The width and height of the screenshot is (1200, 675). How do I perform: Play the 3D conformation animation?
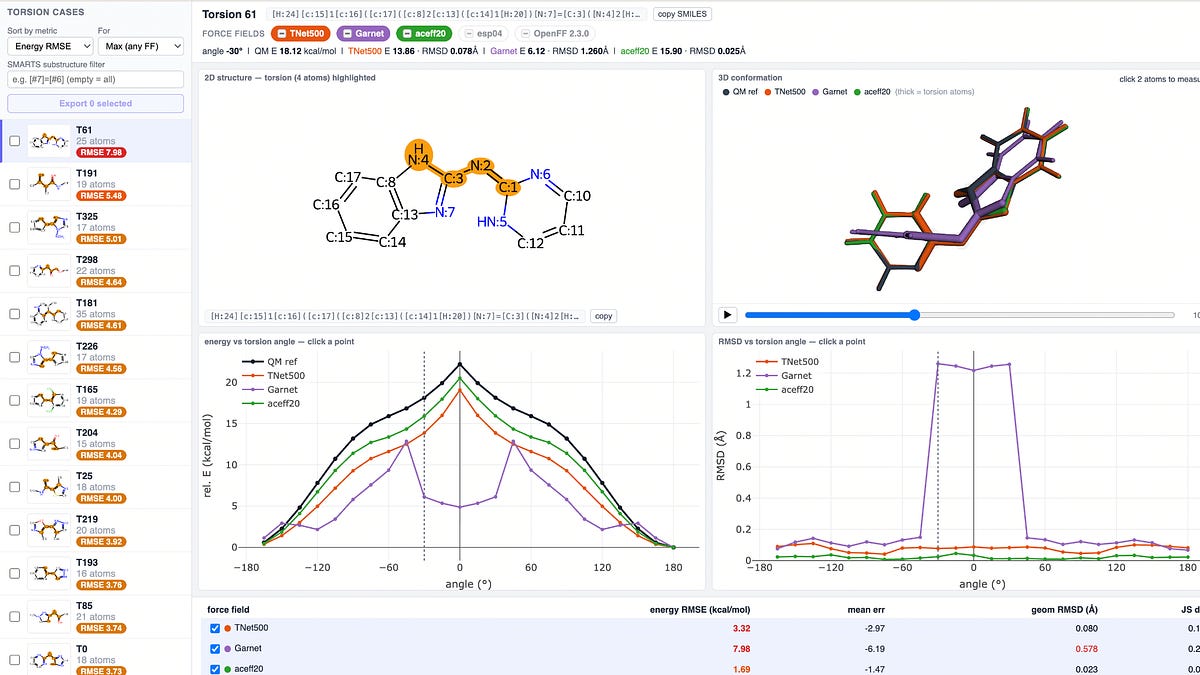(728, 315)
